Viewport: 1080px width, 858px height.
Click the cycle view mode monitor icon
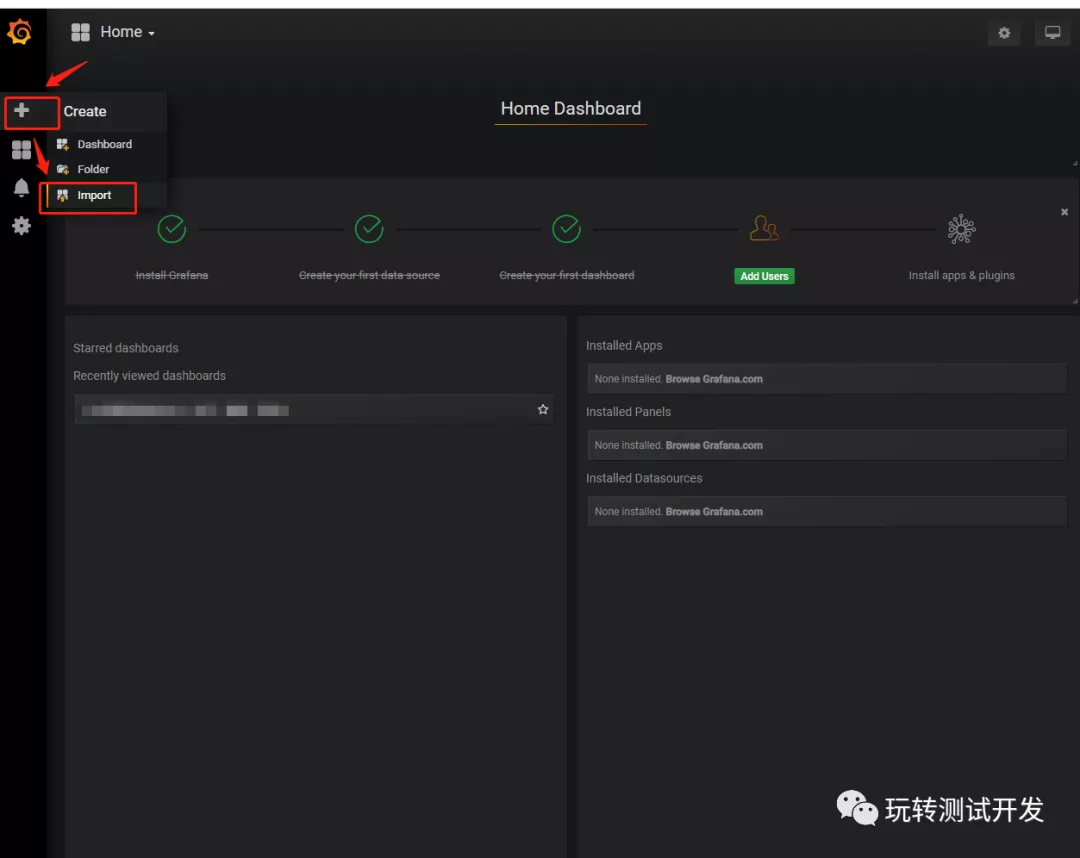coord(1052,33)
